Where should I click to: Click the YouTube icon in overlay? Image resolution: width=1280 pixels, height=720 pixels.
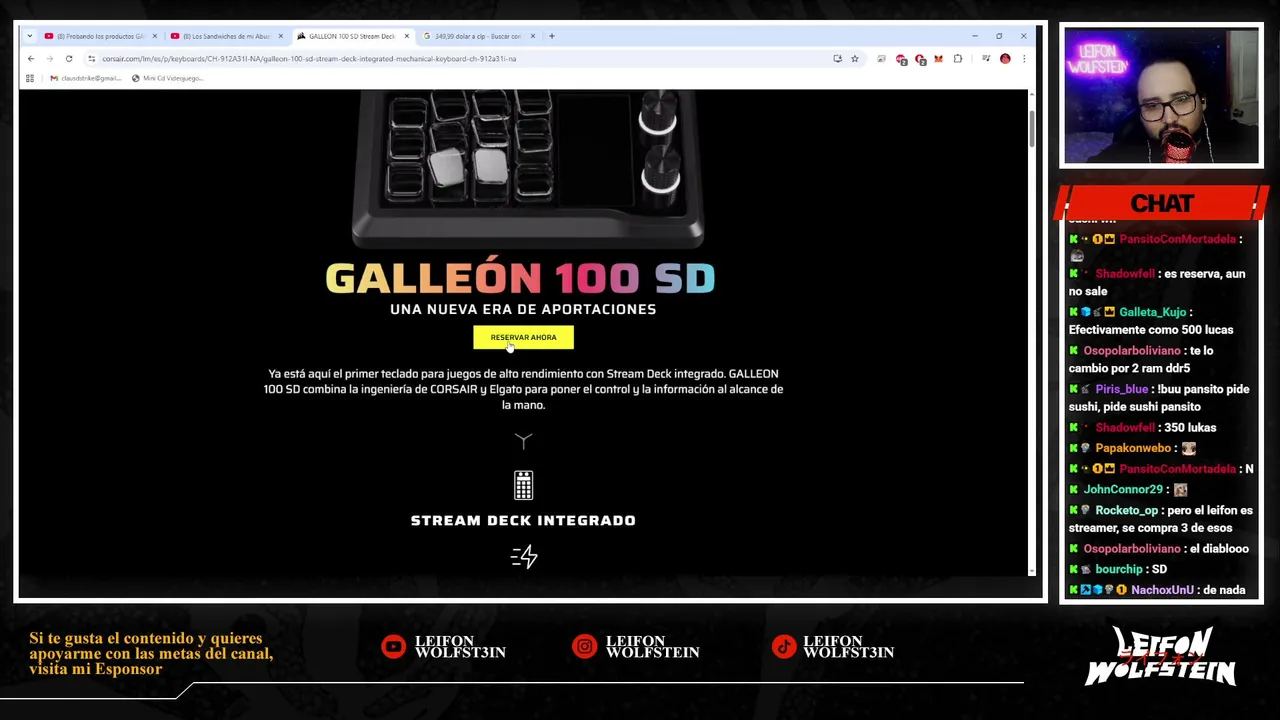(x=394, y=647)
